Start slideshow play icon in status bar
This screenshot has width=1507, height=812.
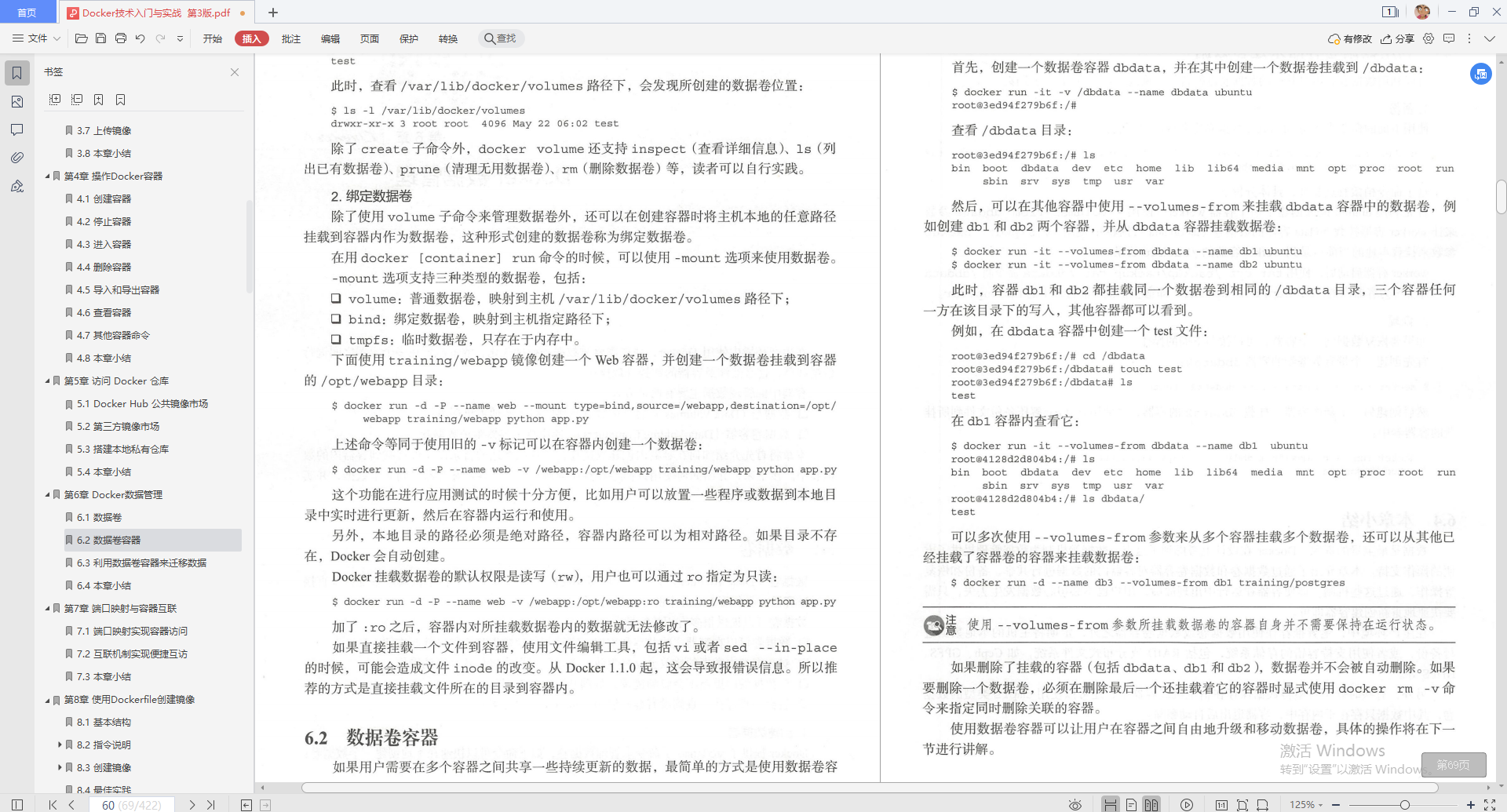pyautogui.click(x=1187, y=805)
